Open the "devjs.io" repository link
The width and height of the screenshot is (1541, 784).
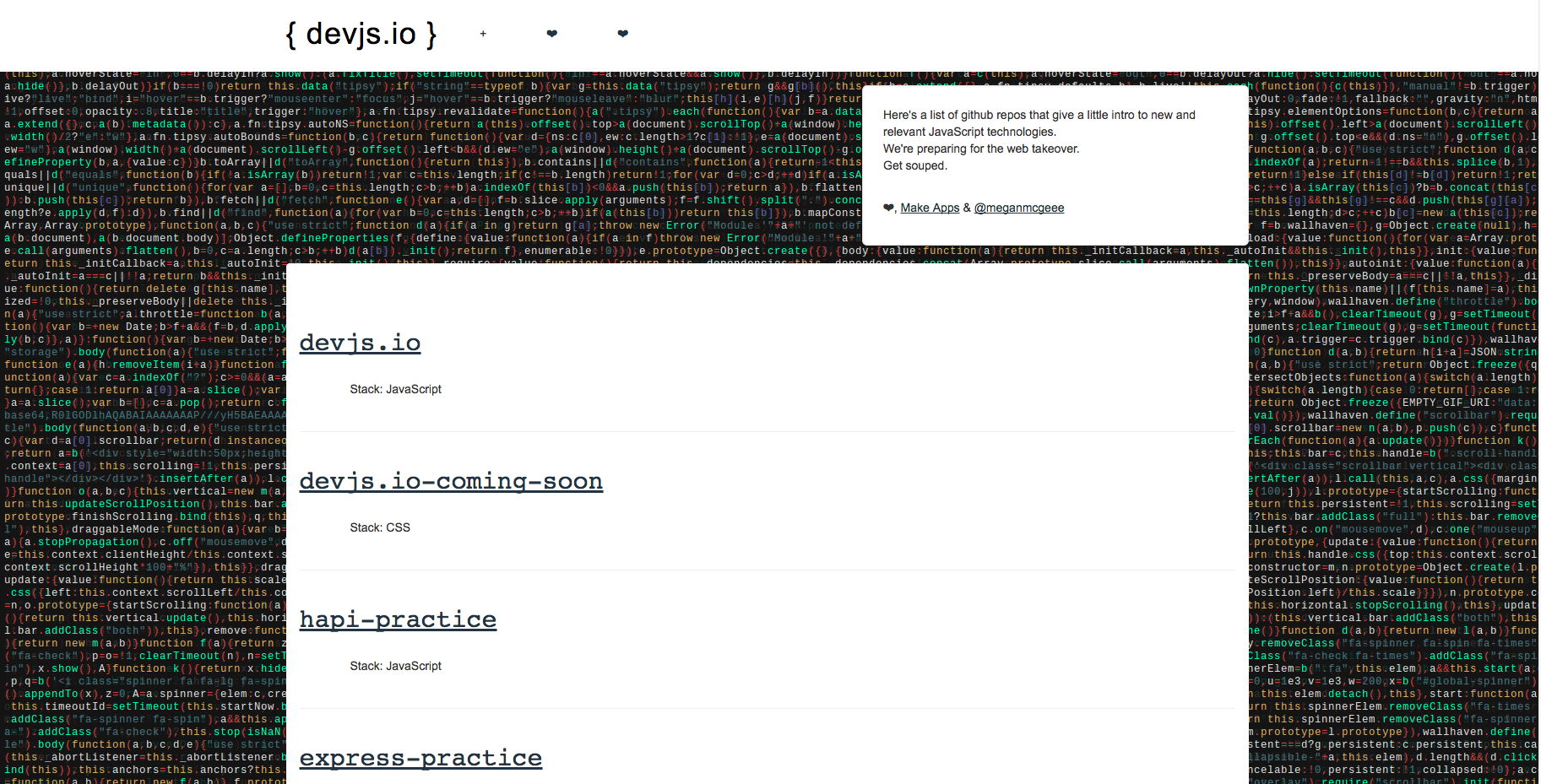[360, 343]
